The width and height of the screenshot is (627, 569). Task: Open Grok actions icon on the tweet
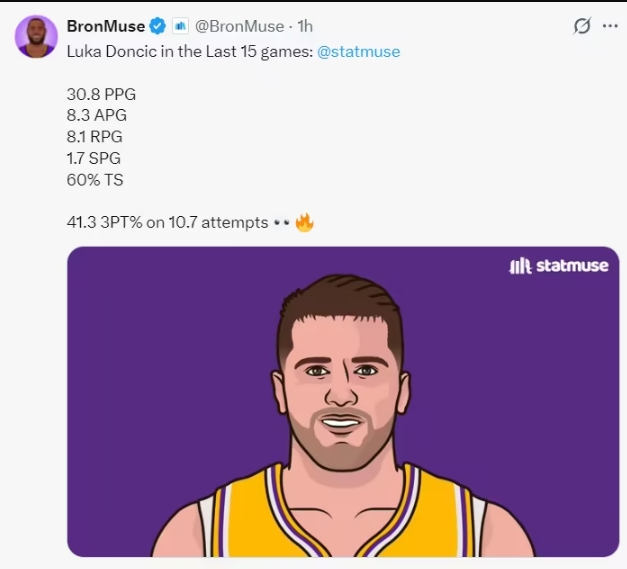[x=581, y=26]
